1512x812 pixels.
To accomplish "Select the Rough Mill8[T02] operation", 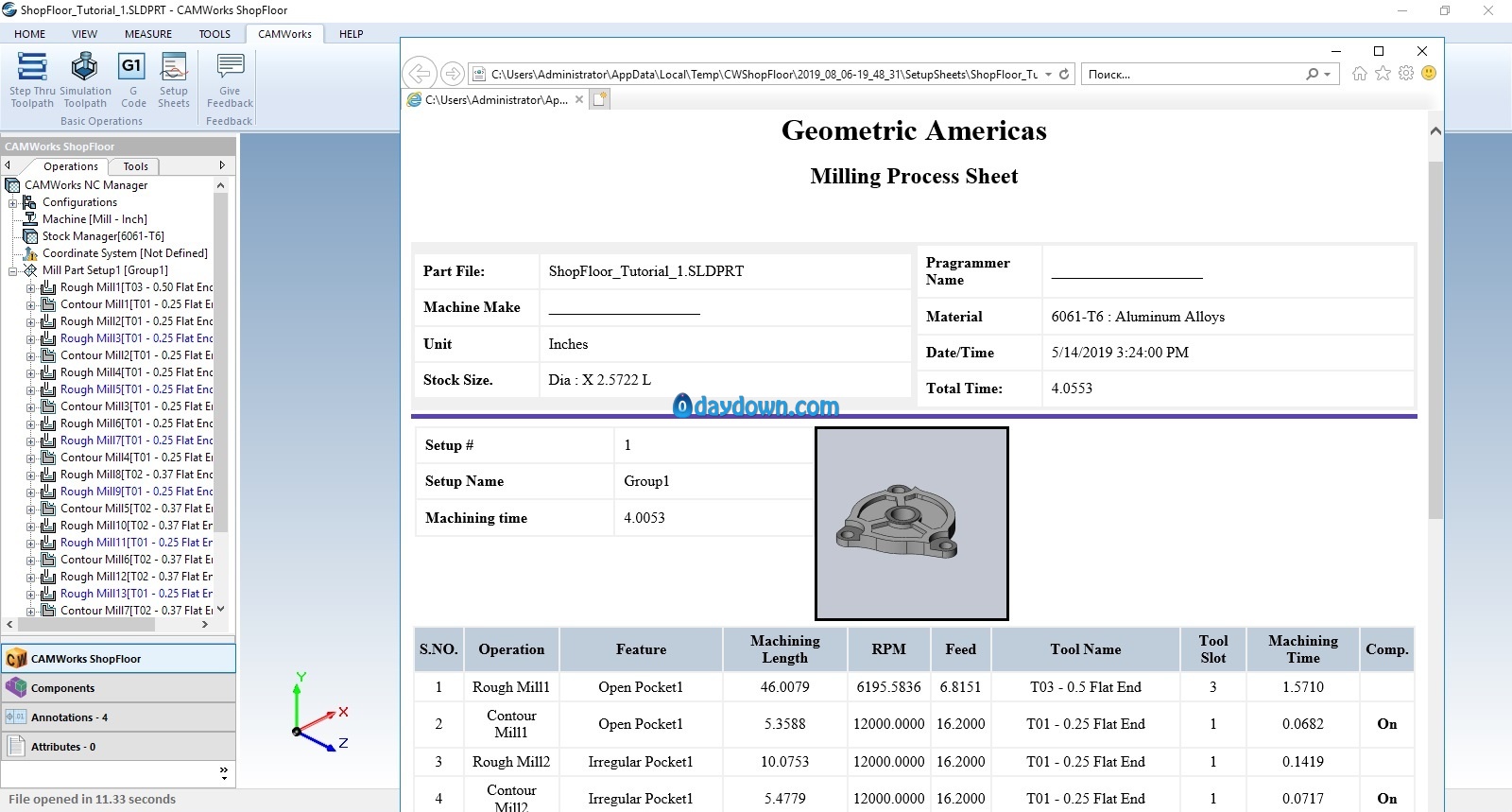I will (x=136, y=475).
